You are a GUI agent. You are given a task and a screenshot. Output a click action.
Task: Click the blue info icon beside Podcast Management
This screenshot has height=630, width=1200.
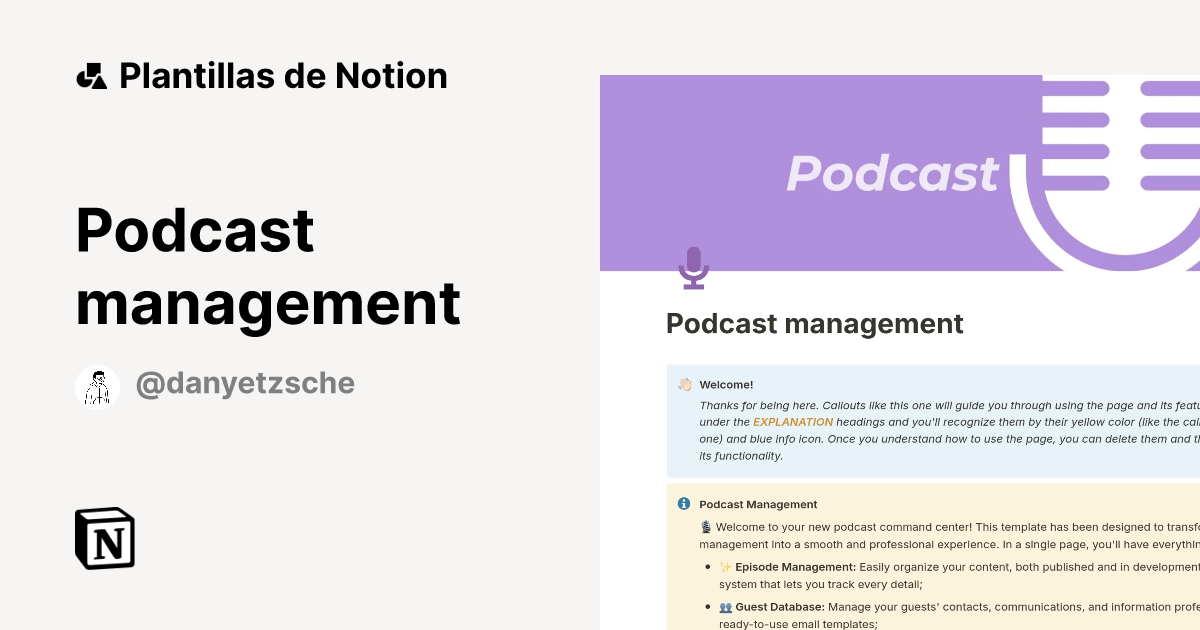[x=684, y=503]
